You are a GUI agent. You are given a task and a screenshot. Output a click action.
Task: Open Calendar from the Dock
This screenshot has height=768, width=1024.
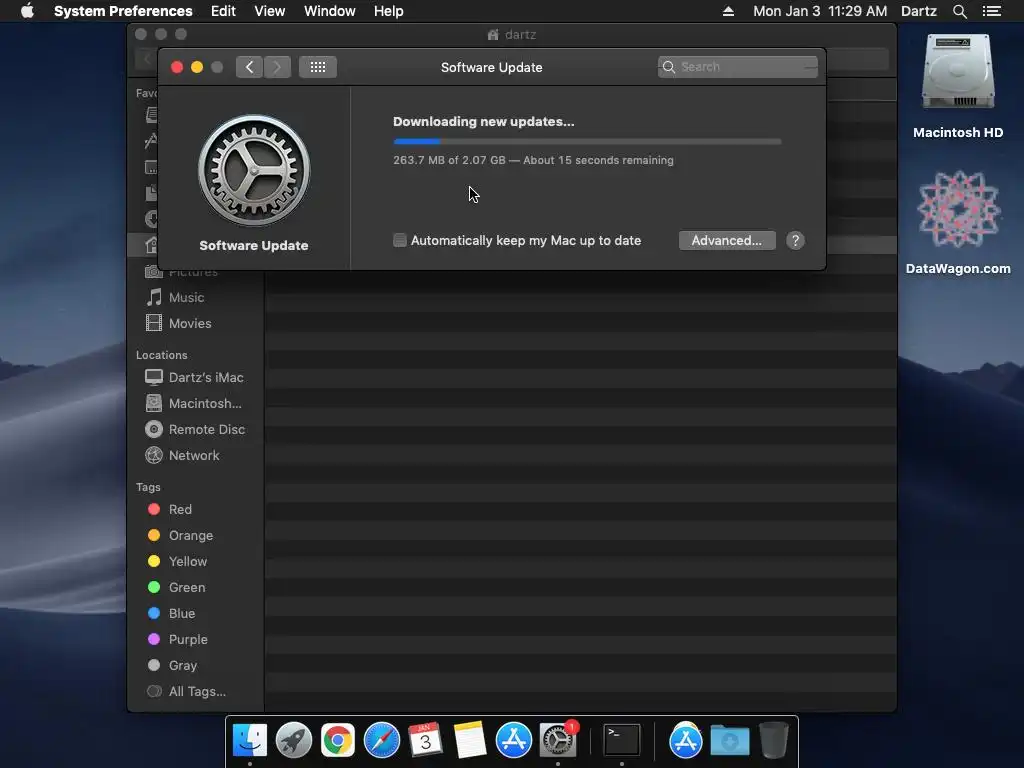(425, 740)
